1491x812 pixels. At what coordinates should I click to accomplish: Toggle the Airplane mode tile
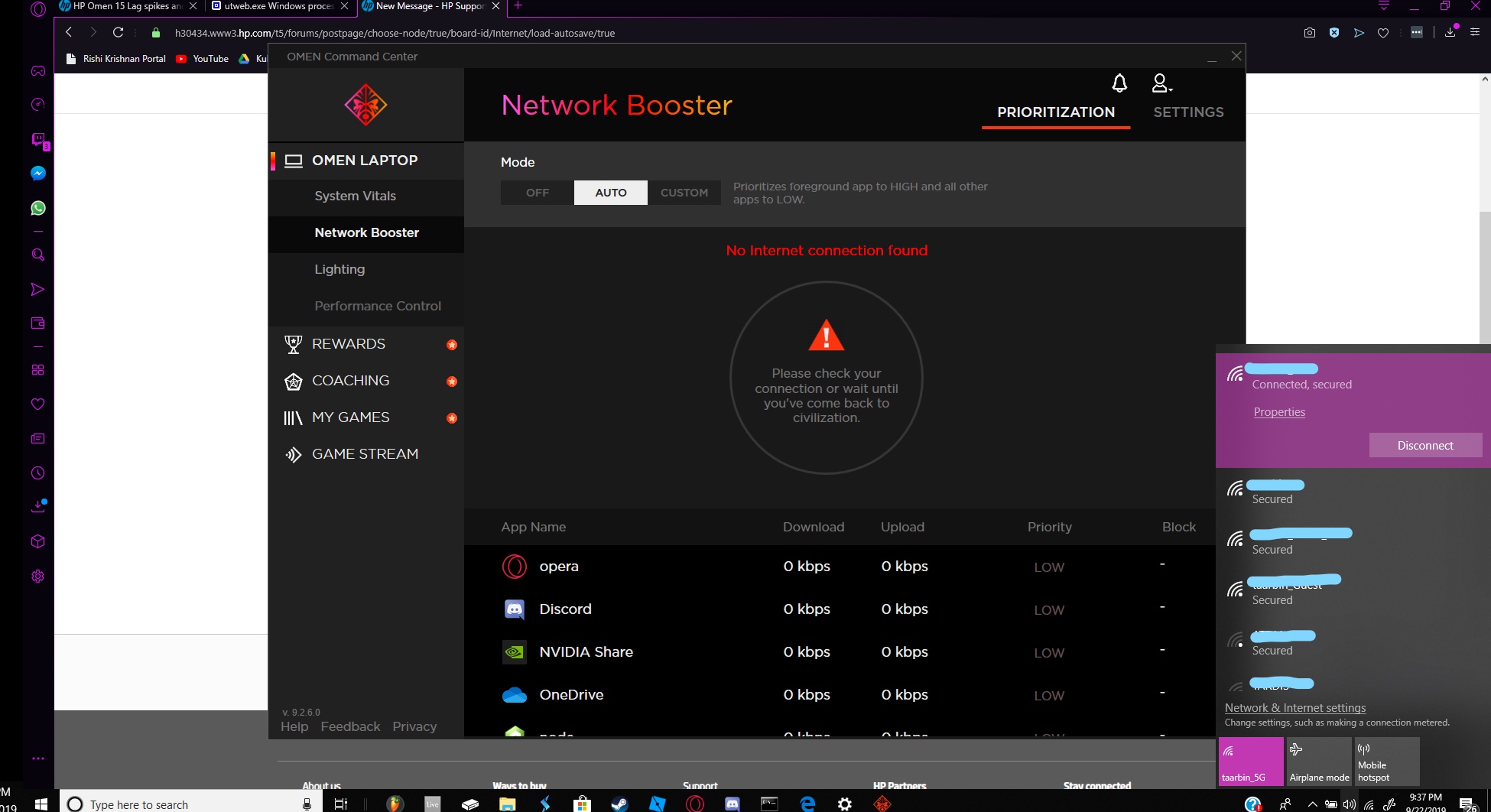tap(1318, 762)
